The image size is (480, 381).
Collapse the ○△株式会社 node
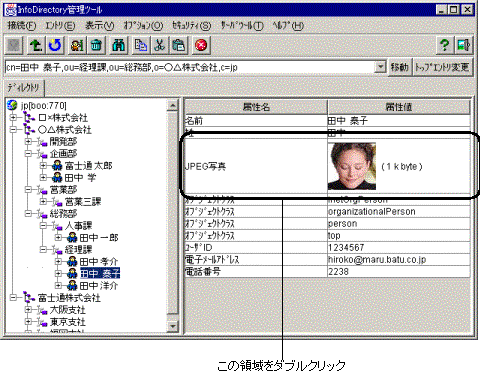13,130
